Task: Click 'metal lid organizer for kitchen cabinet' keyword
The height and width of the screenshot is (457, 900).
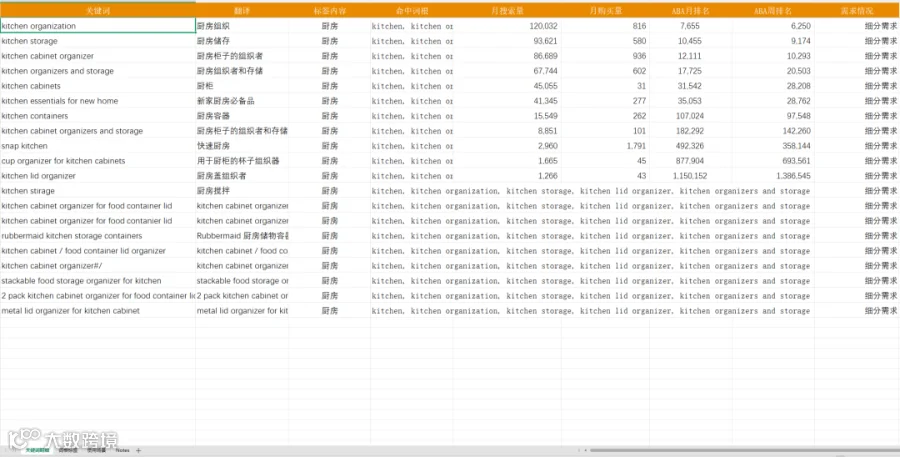Action: 98,311
